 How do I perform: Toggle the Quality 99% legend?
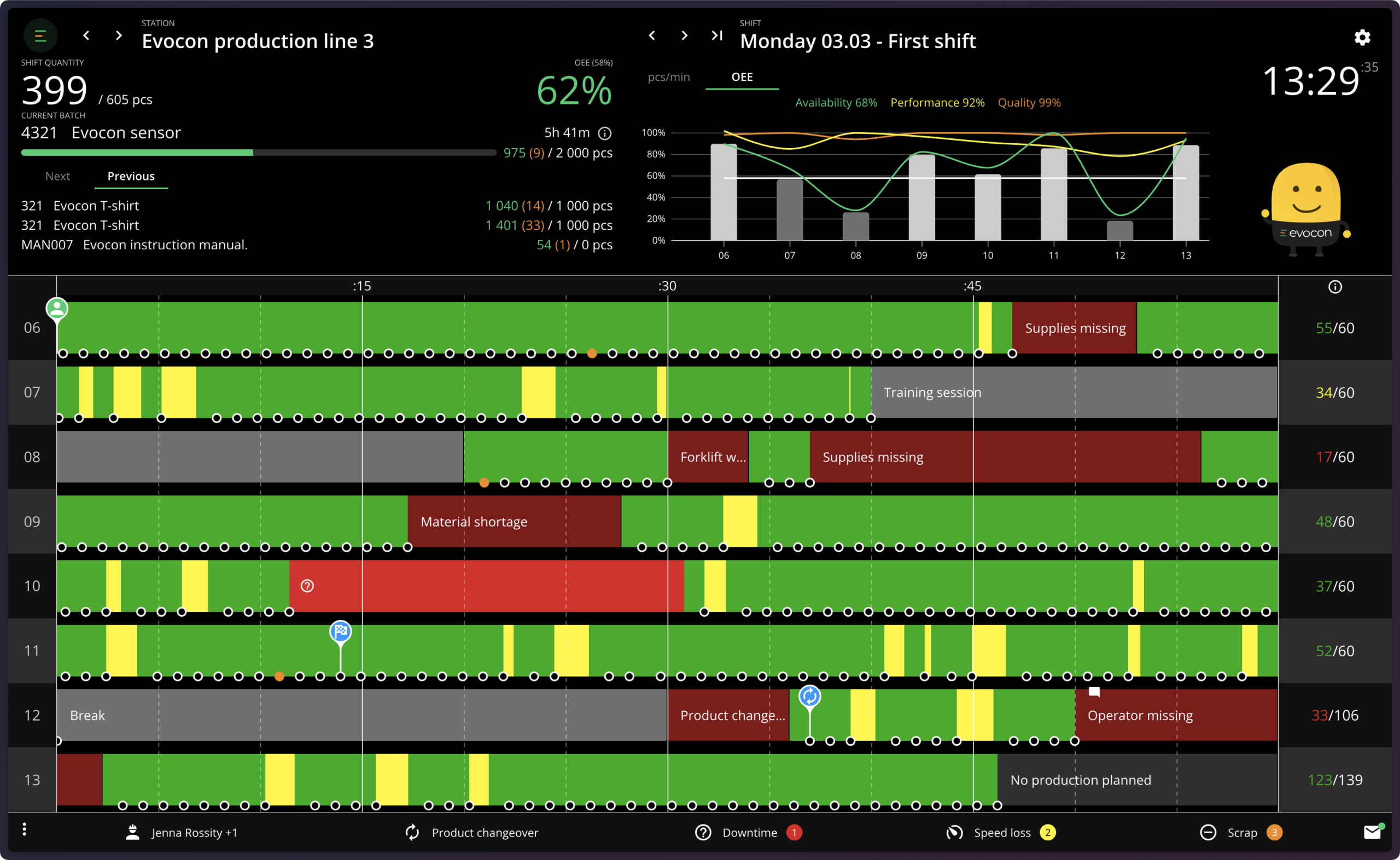(1029, 103)
